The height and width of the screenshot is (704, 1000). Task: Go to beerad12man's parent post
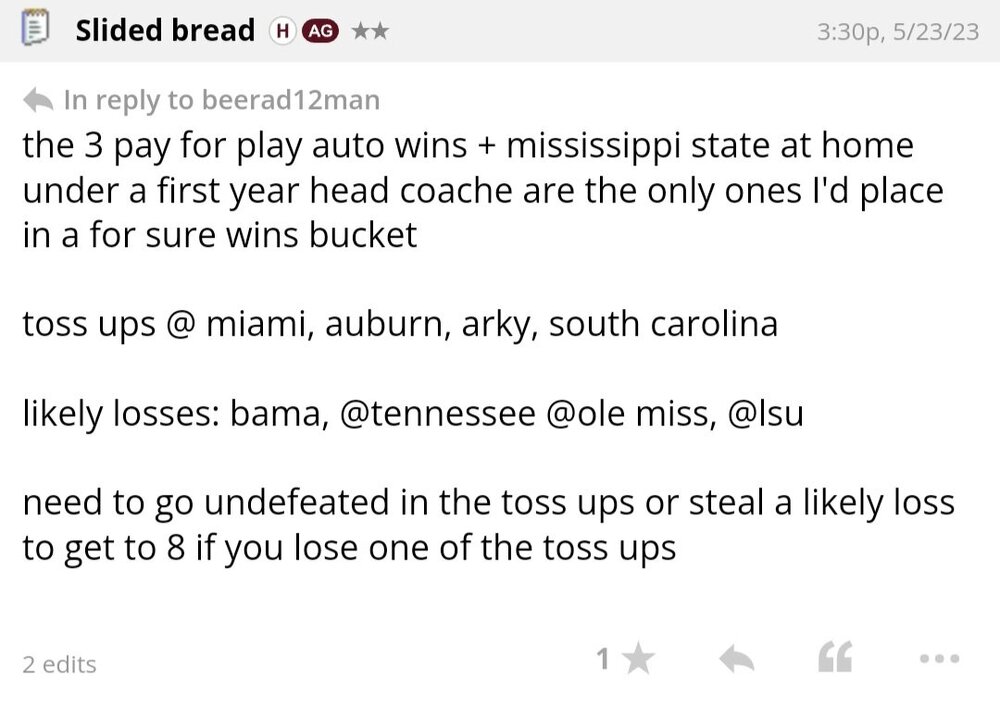coord(290,100)
